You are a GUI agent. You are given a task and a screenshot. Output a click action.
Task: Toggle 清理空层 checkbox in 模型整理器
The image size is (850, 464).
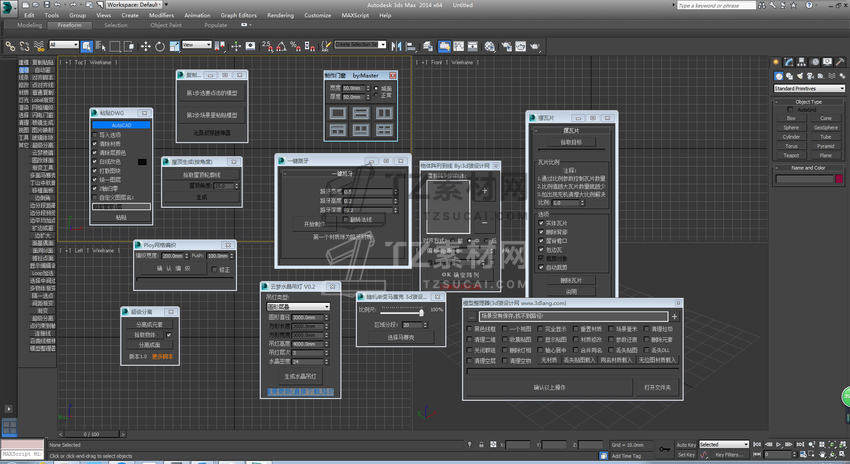(x=469, y=360)
